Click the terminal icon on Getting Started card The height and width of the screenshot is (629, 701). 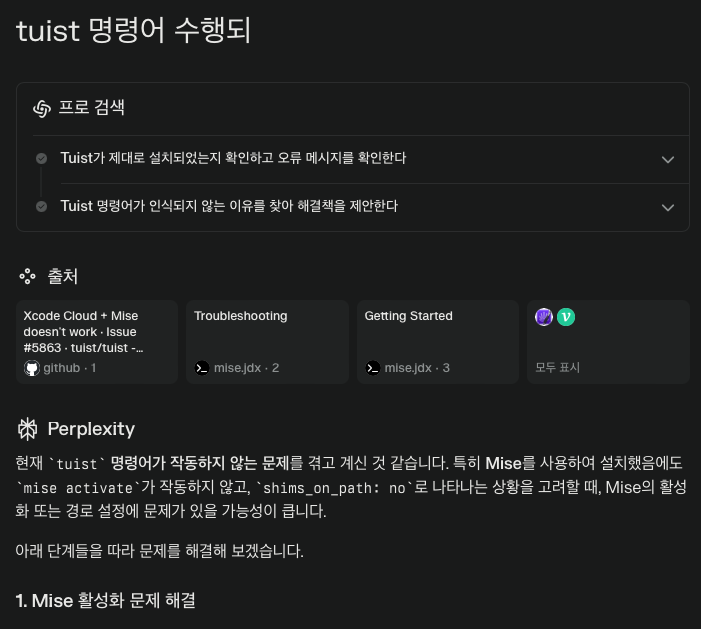coord(373,368)
